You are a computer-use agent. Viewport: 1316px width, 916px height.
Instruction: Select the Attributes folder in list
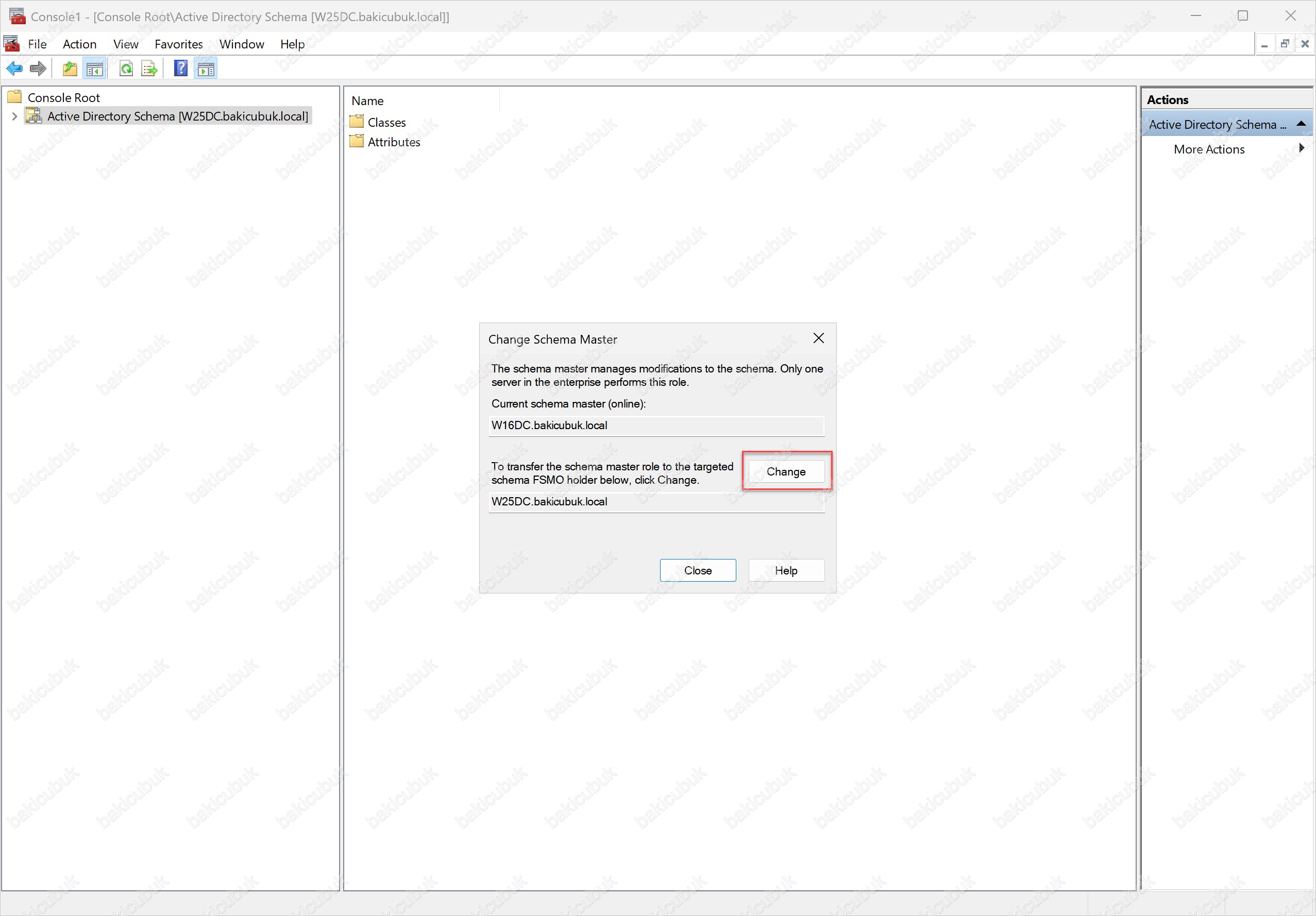(x=393, y=142)
